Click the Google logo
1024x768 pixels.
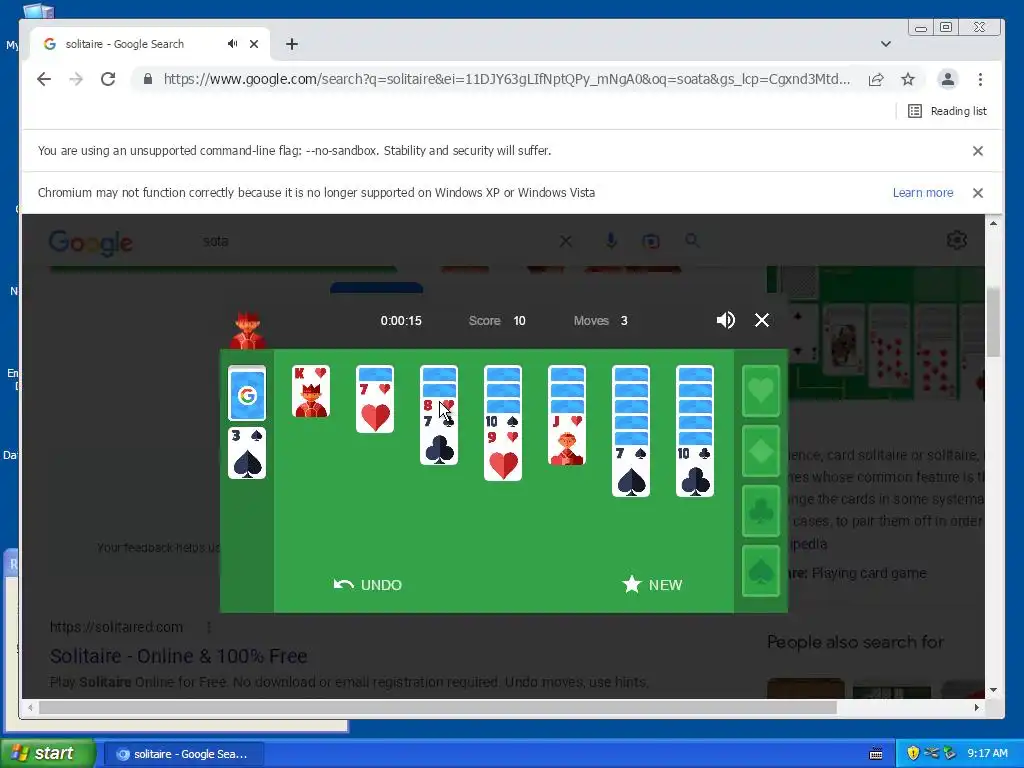point(91,243)
